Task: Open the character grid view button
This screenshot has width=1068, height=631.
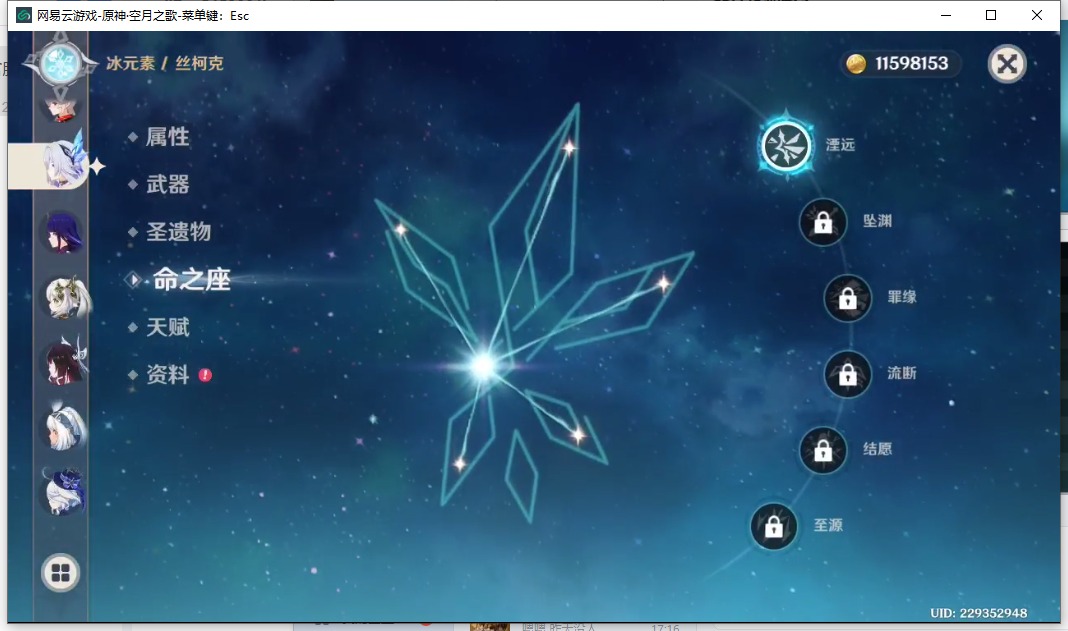Action: [x=61, y=573]
